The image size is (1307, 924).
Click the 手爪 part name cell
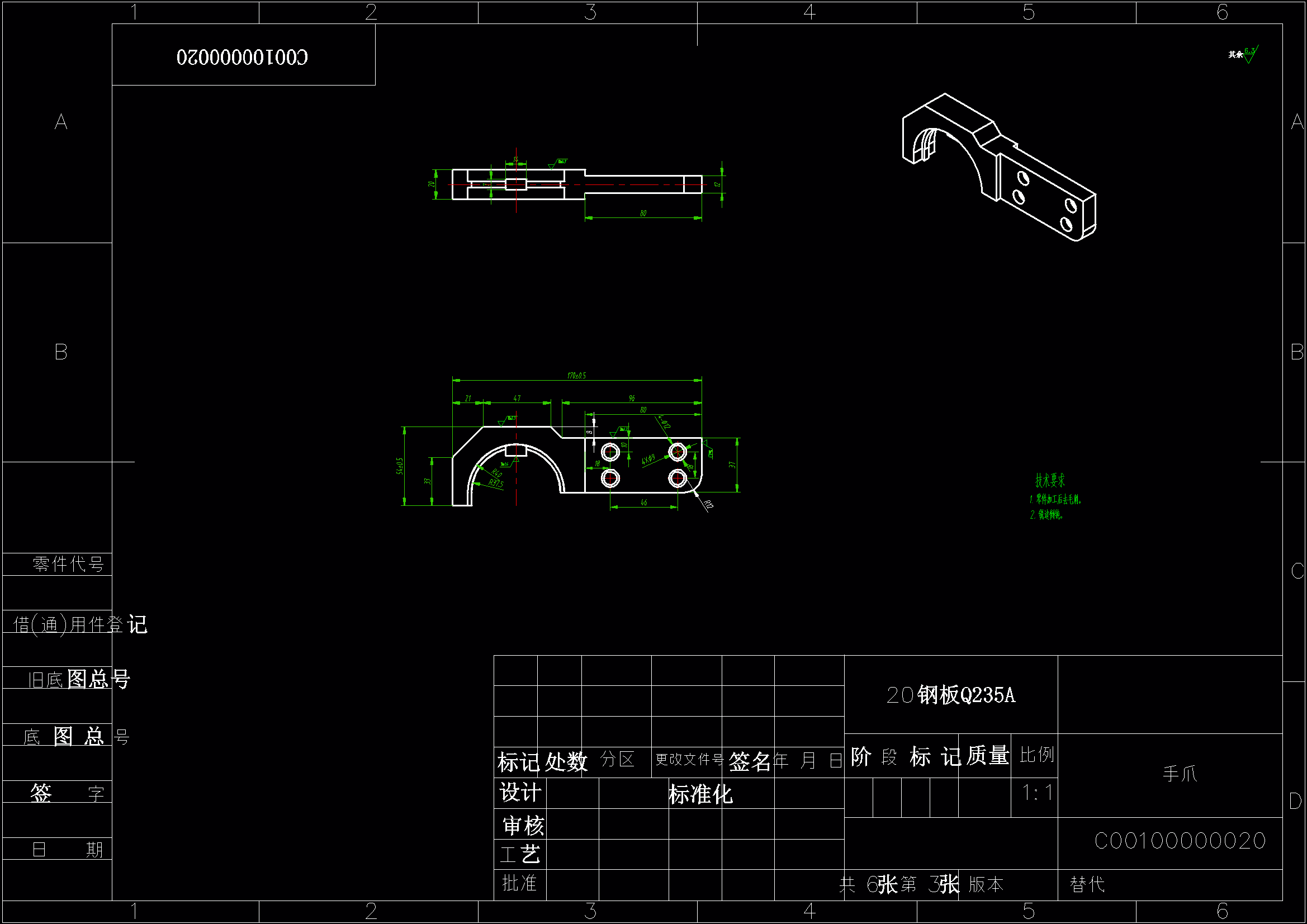pyautogui.click(x=1180, y=774)
